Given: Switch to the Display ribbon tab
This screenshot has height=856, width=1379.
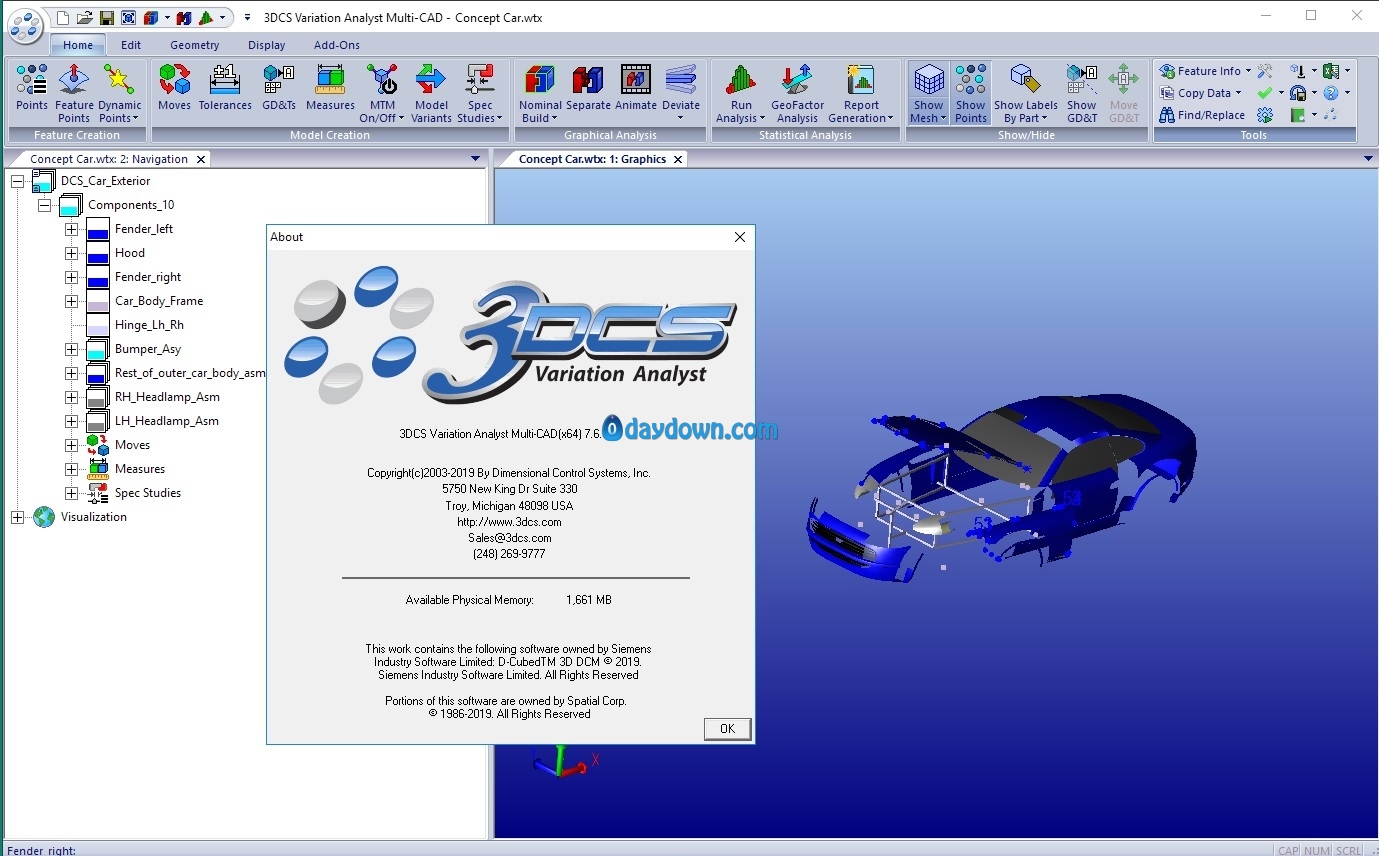Looking at the screenshot, I should pyautogui.click(x=267, y=45).
